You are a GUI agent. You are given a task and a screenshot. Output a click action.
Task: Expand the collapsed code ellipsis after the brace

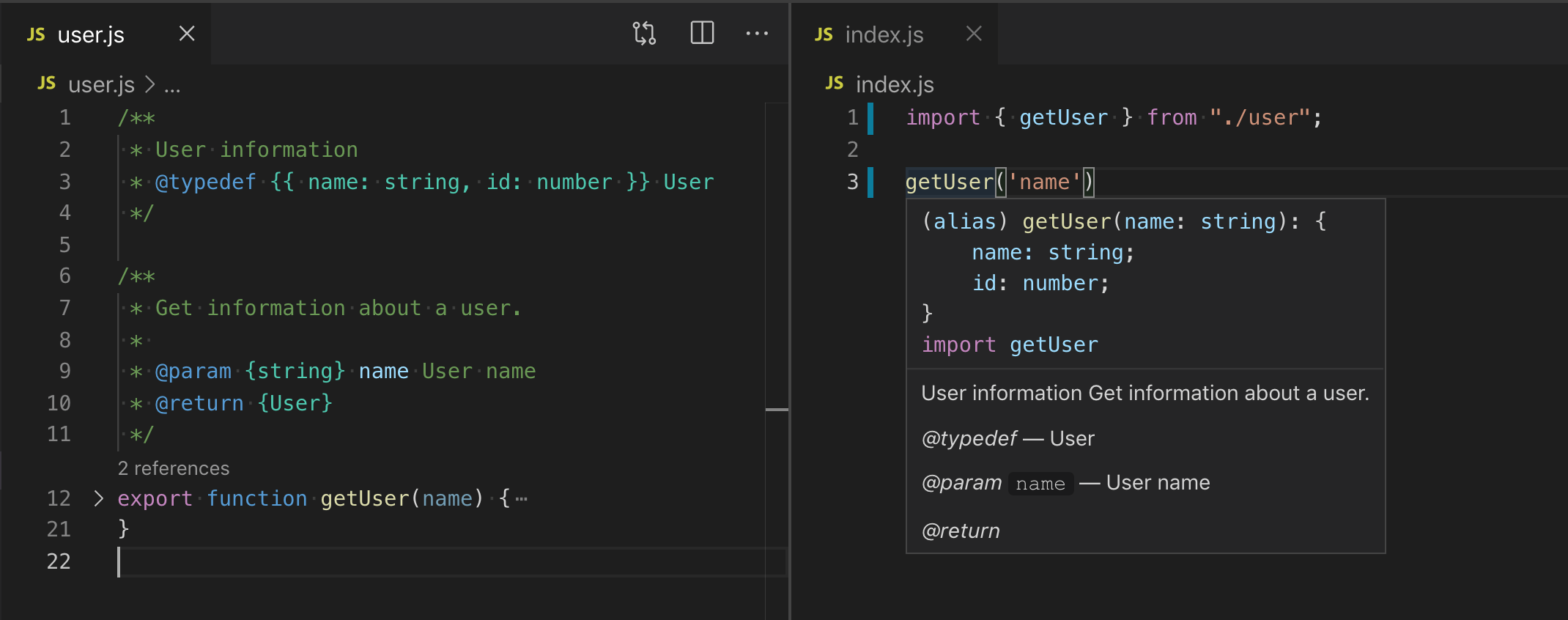522,500
